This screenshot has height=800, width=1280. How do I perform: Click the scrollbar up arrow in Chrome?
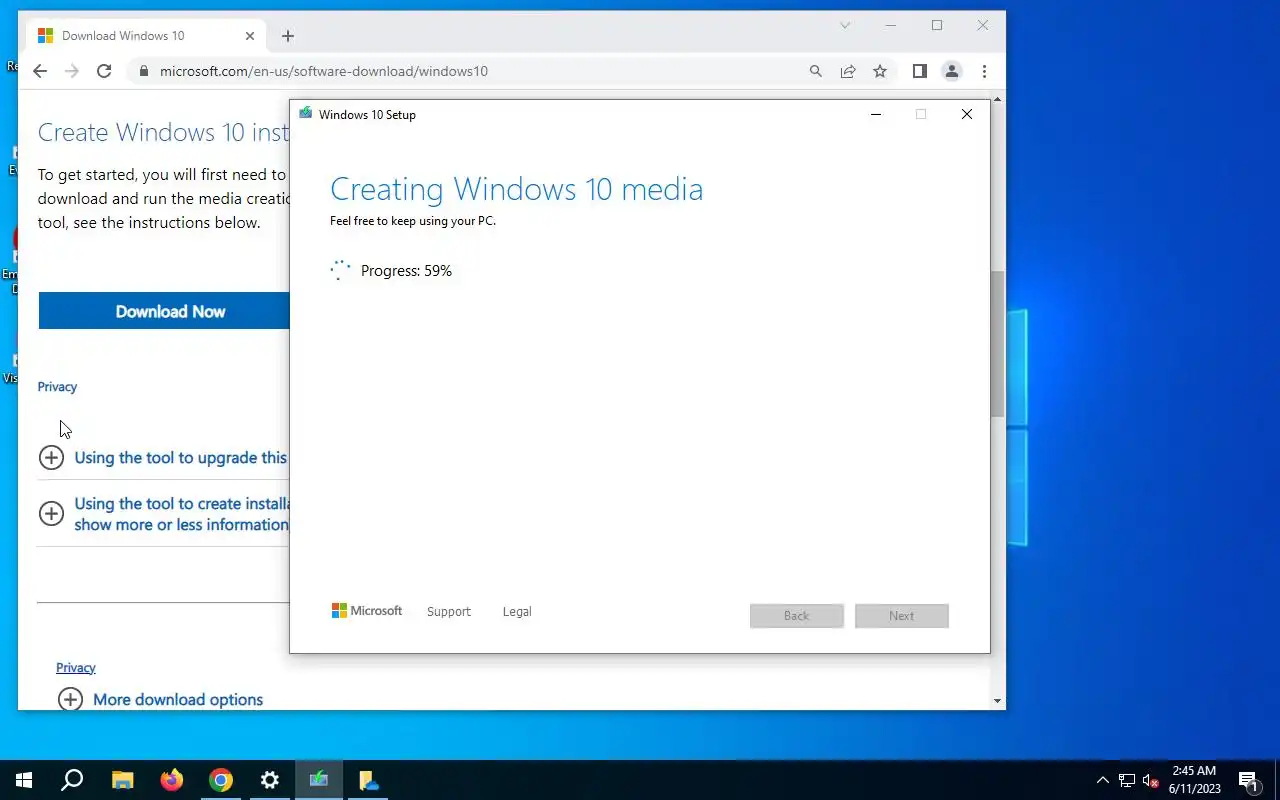(997, 100)
